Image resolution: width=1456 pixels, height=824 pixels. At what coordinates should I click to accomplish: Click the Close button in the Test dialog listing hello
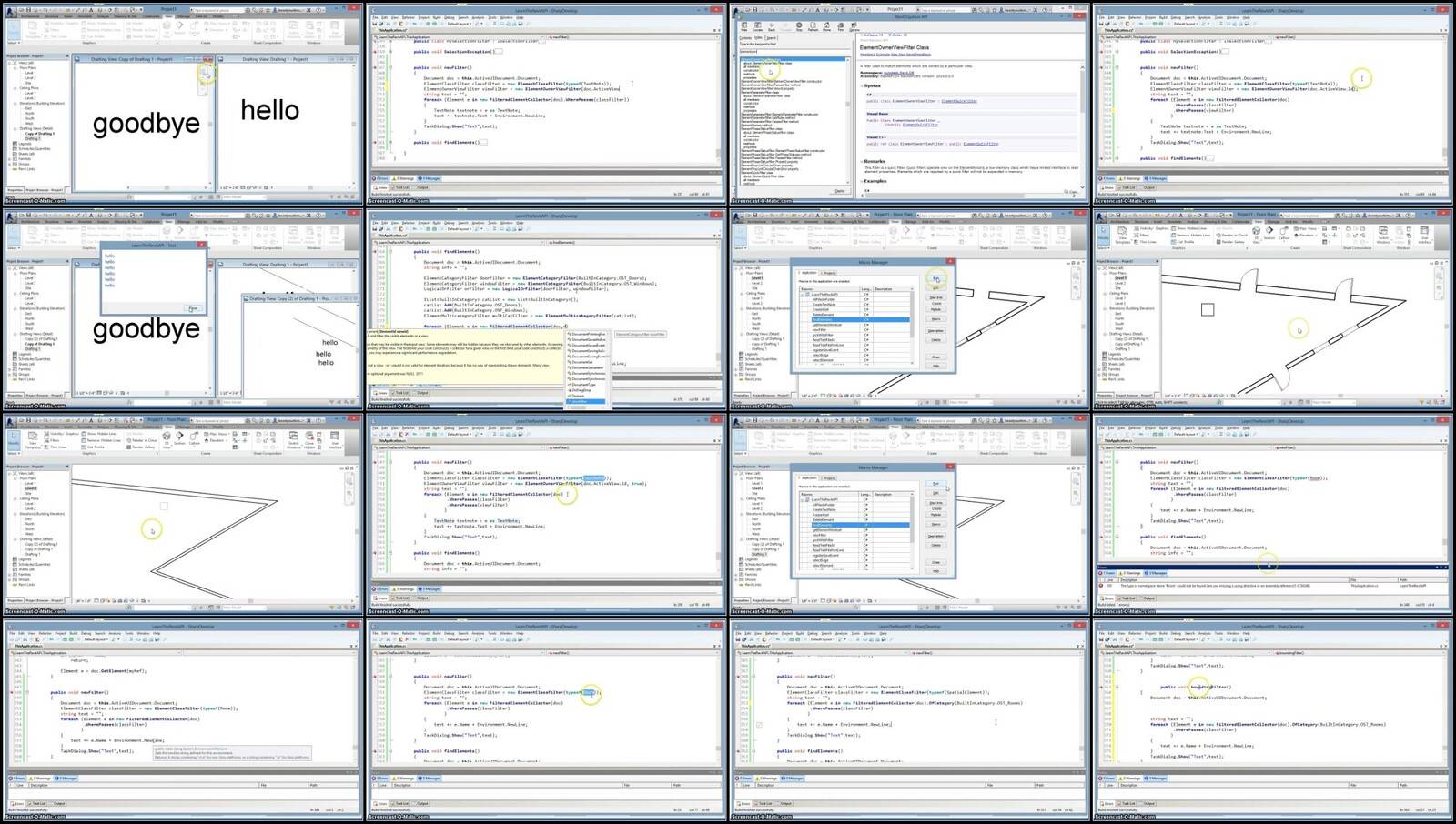193,308
